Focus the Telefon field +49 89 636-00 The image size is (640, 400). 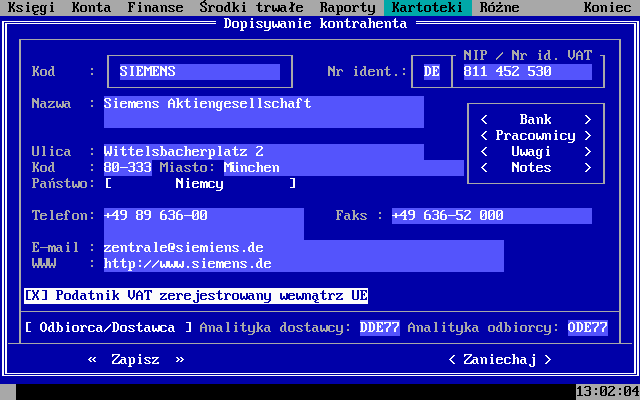(x=204, y=224)
